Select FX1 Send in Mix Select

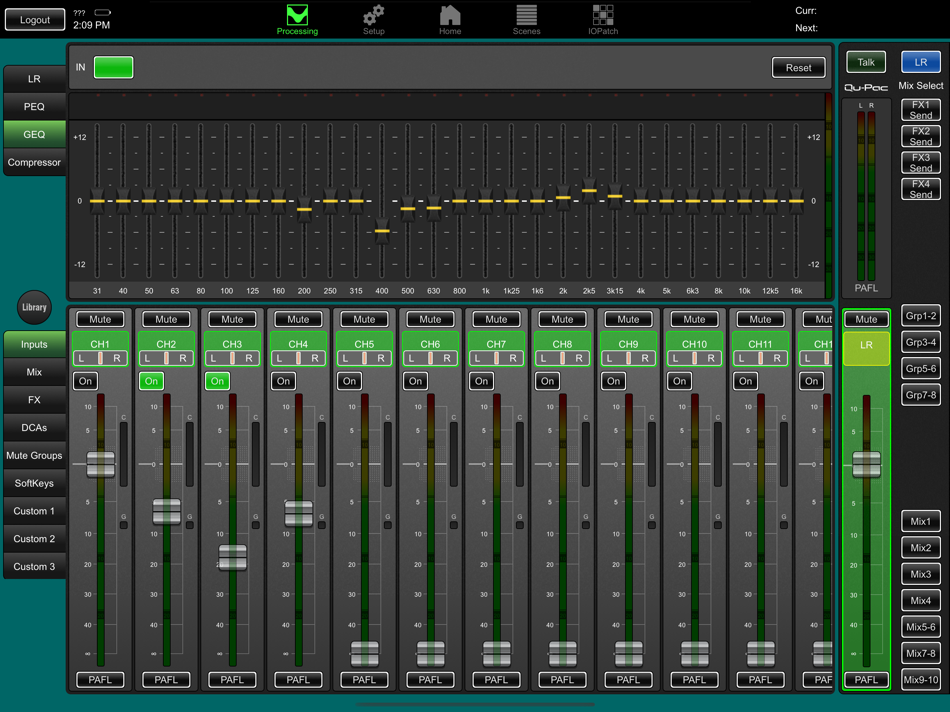coord(919,108)
